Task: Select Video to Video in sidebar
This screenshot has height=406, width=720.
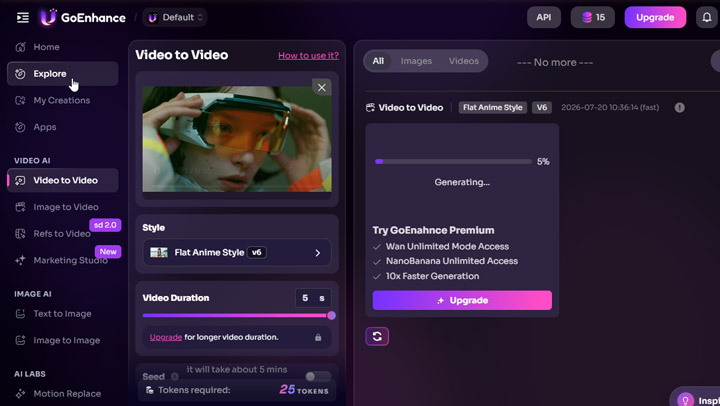Action: tap(62, 180)
